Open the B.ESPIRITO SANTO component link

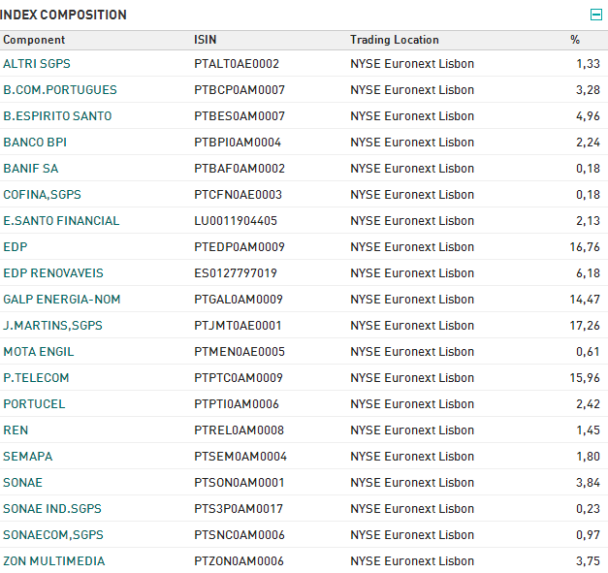[x=57, y=116]
